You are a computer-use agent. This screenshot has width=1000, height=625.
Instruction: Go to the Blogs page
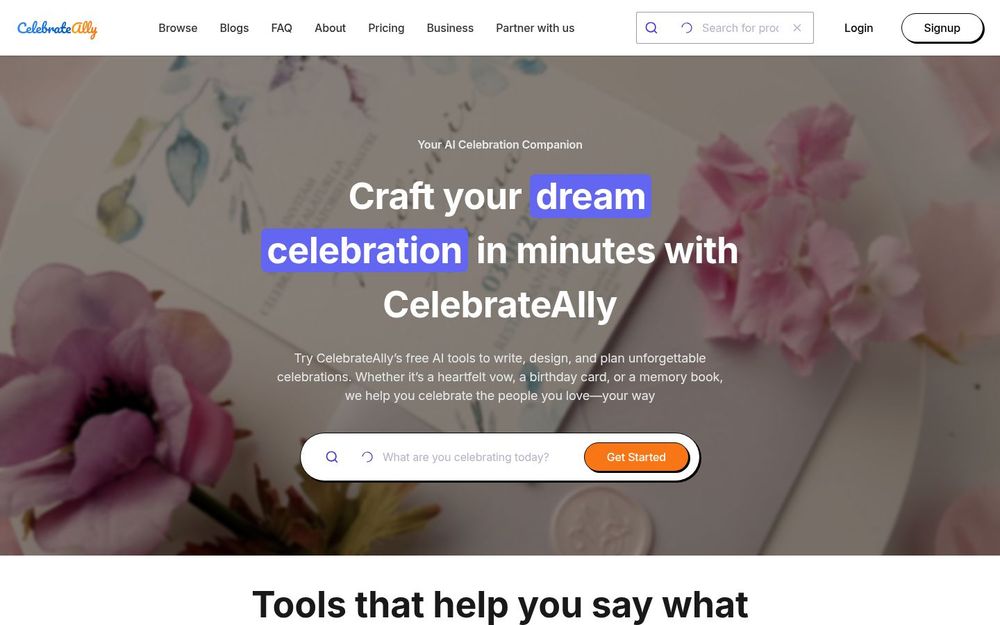[x=234, y=28]
